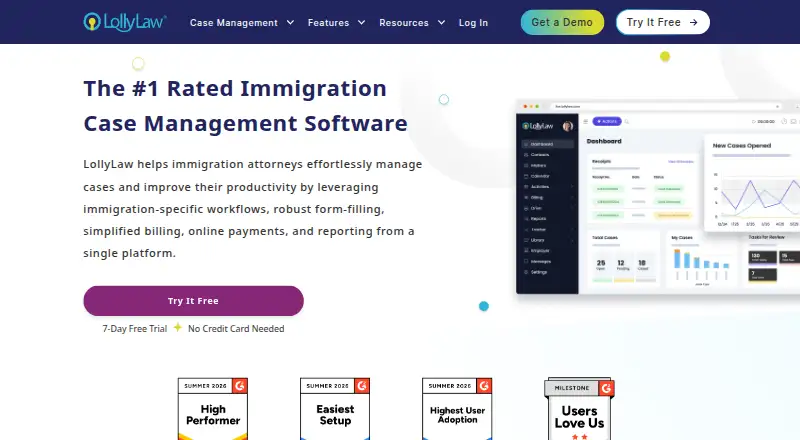Click the G2 Highest User Adoption badge

pyautogui.click(x=457, y=409)
